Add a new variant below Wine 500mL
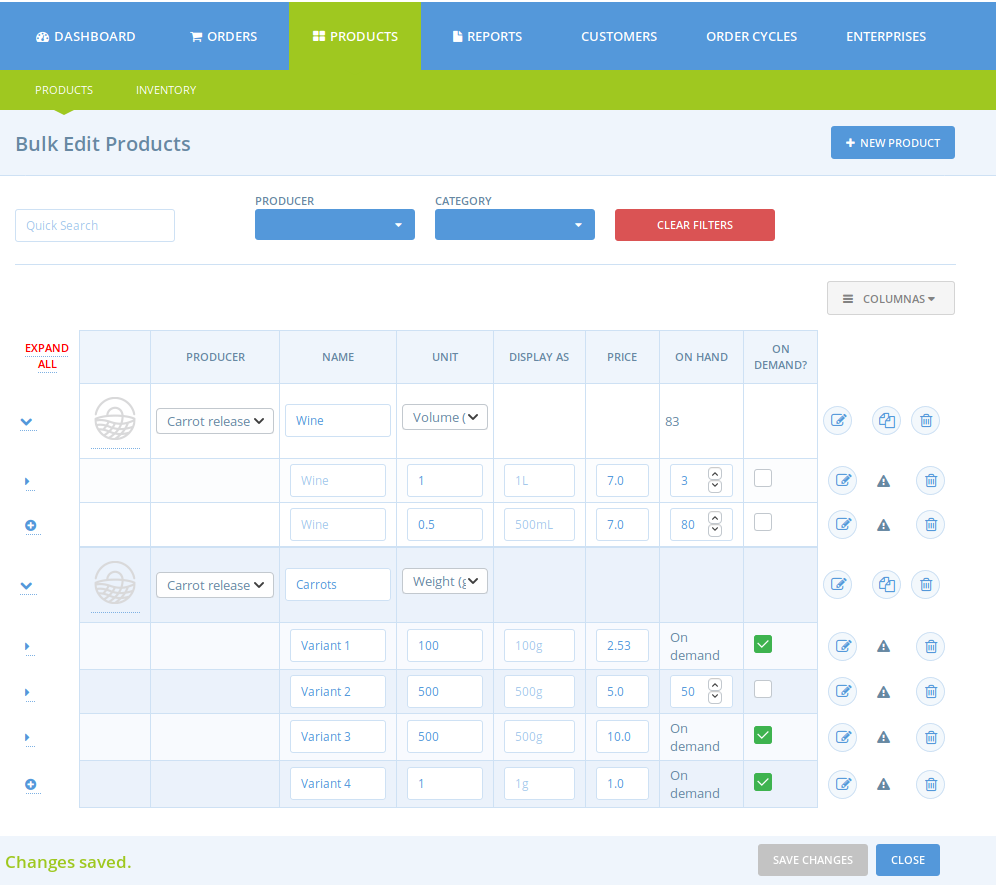 pos(30,525)
